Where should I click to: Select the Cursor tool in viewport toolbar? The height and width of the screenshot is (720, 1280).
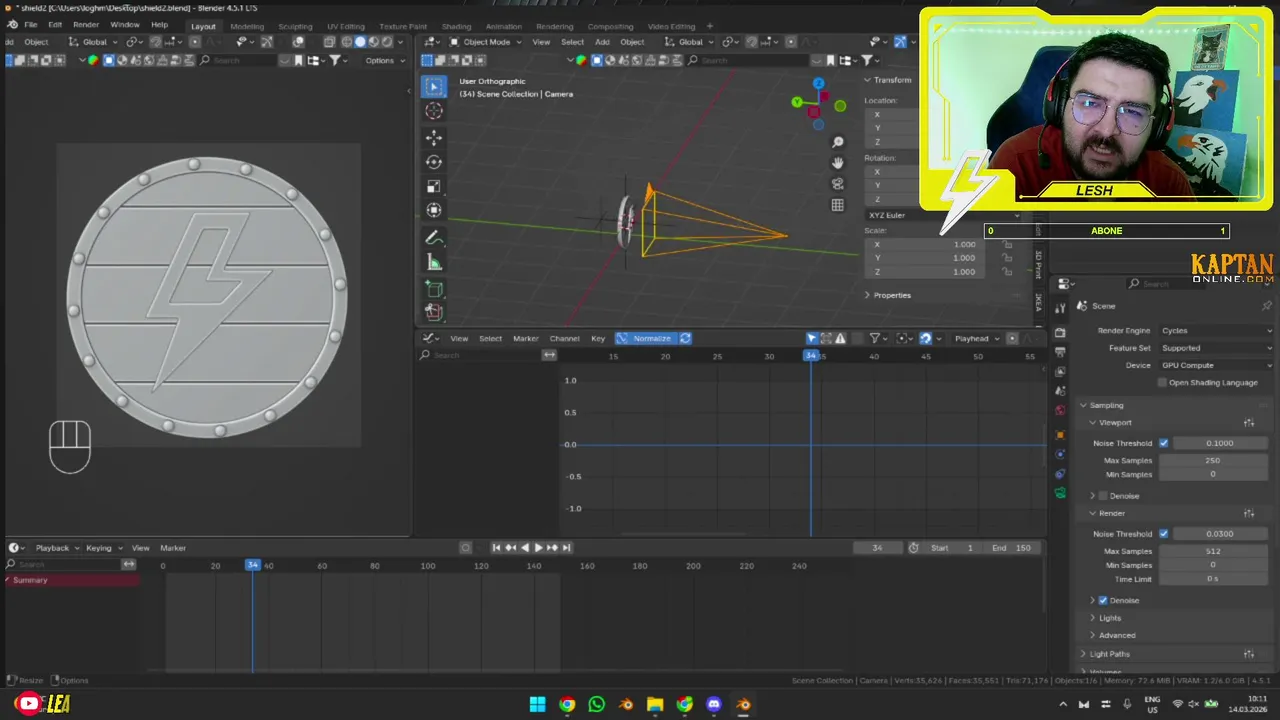434,111
